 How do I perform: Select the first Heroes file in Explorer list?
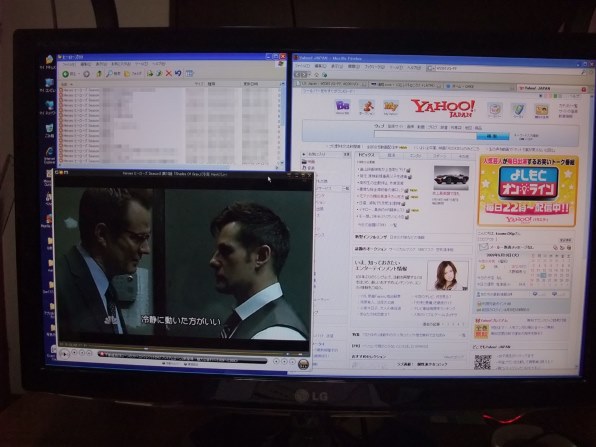80,90
